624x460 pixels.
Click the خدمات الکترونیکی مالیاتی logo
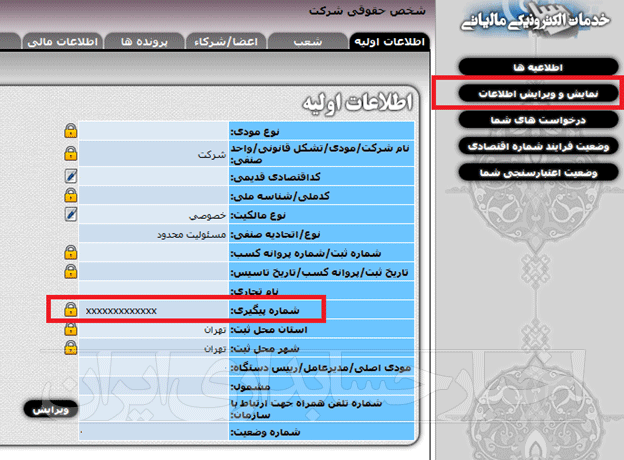click(535, 20)
